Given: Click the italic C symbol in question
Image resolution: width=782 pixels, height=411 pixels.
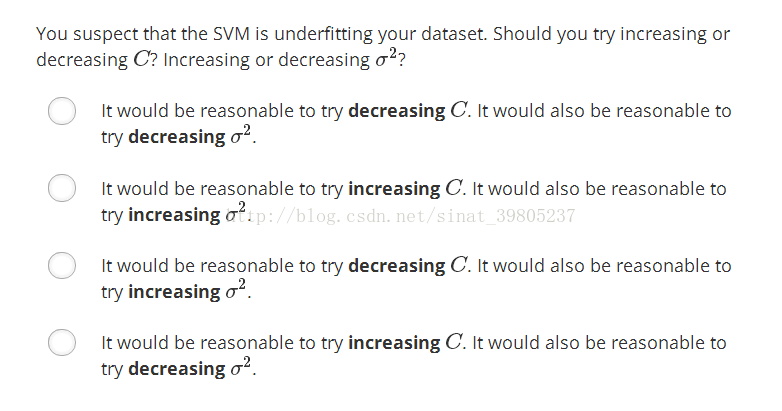Looking at the screenshot, I should (141, 60).
